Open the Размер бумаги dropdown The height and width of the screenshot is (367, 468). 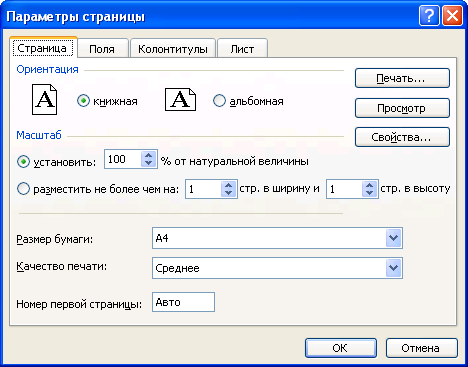(x=393, y=238)
